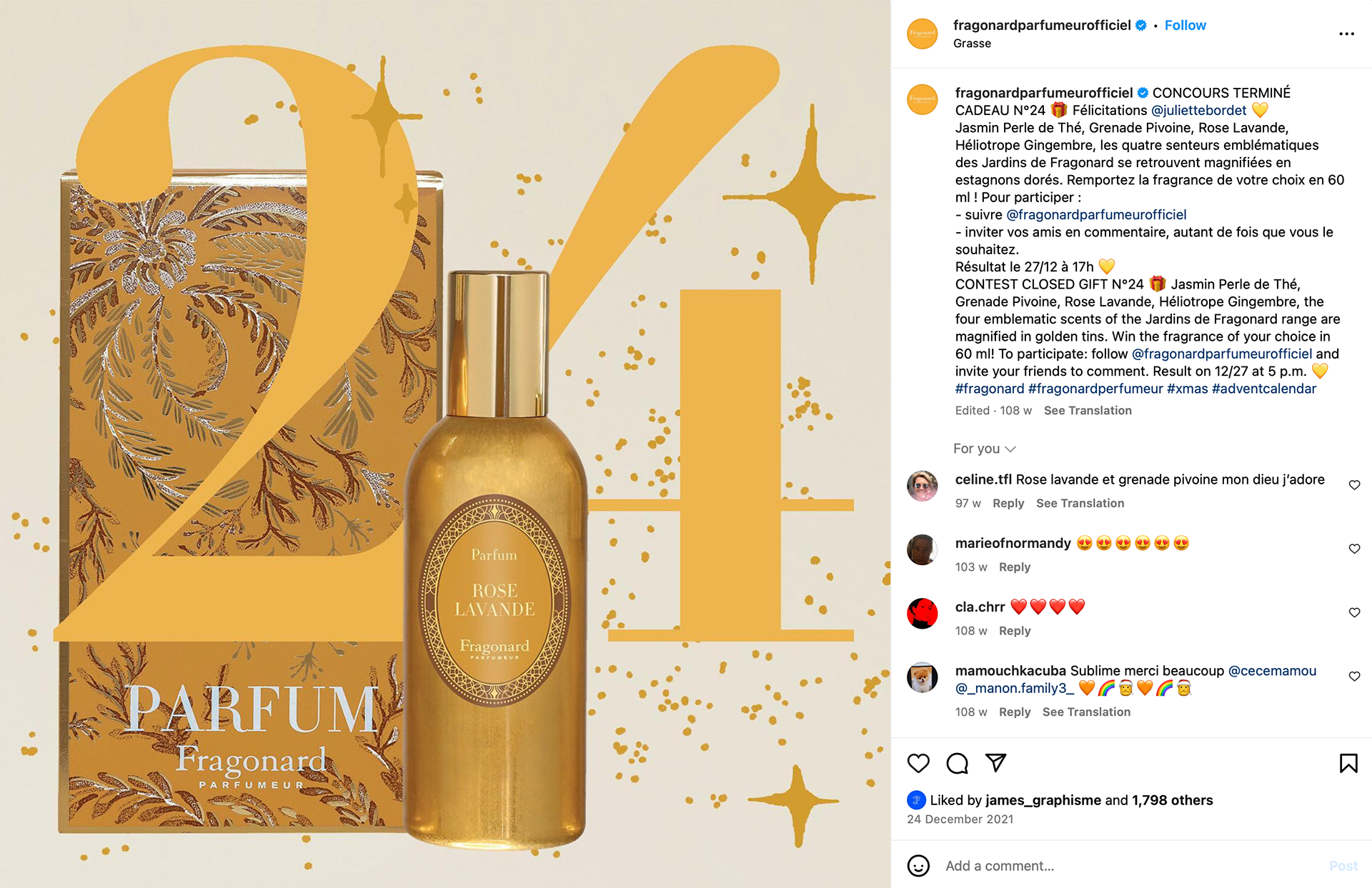The width and height of the screenshot is (1372, 888).
Task: Like cla.chrr's heart comment
Action: (1354, 612)
